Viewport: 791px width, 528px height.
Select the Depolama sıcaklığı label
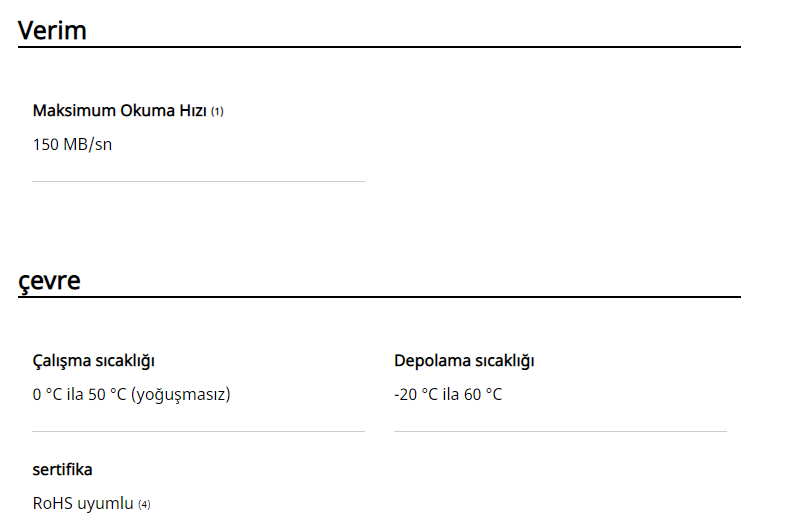(464, 361)
